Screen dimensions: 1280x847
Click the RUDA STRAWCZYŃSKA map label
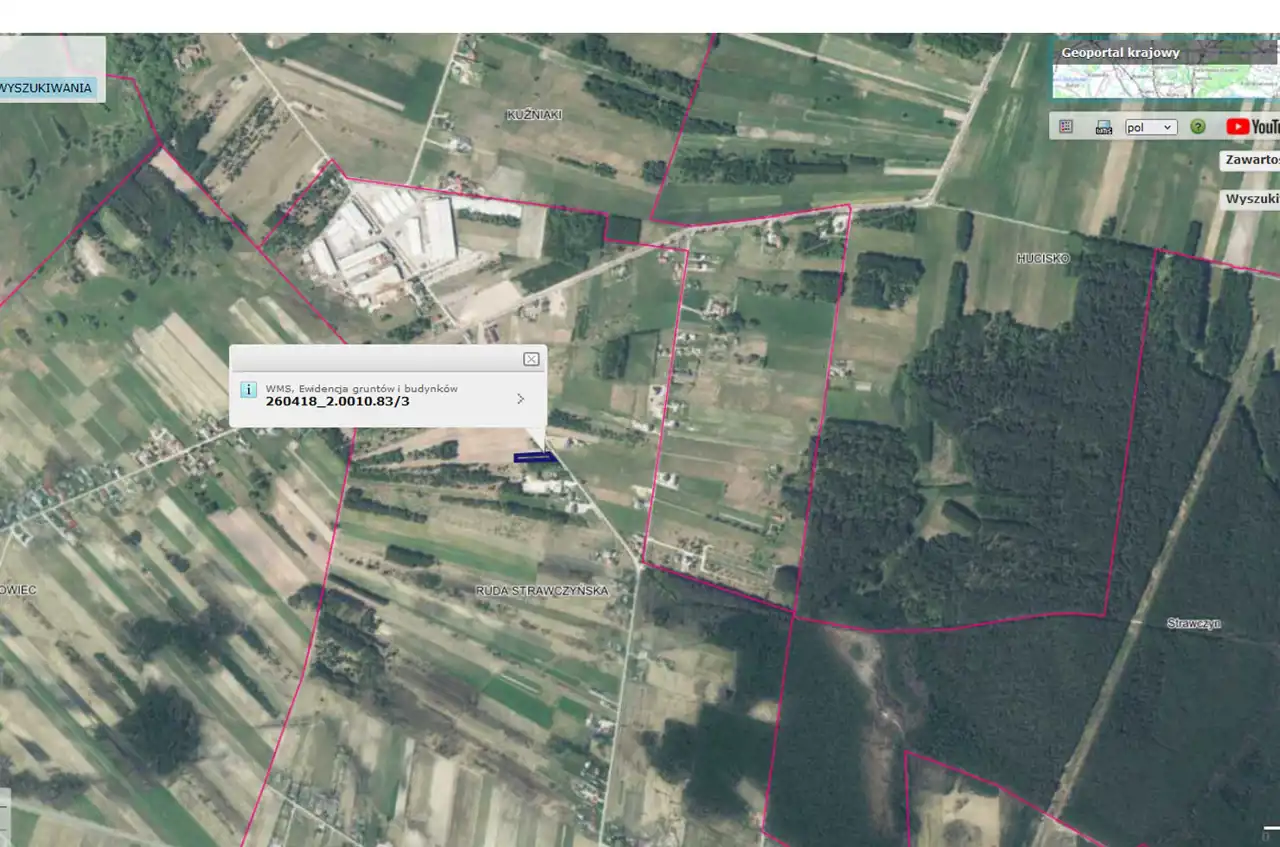tap(542, 591)
